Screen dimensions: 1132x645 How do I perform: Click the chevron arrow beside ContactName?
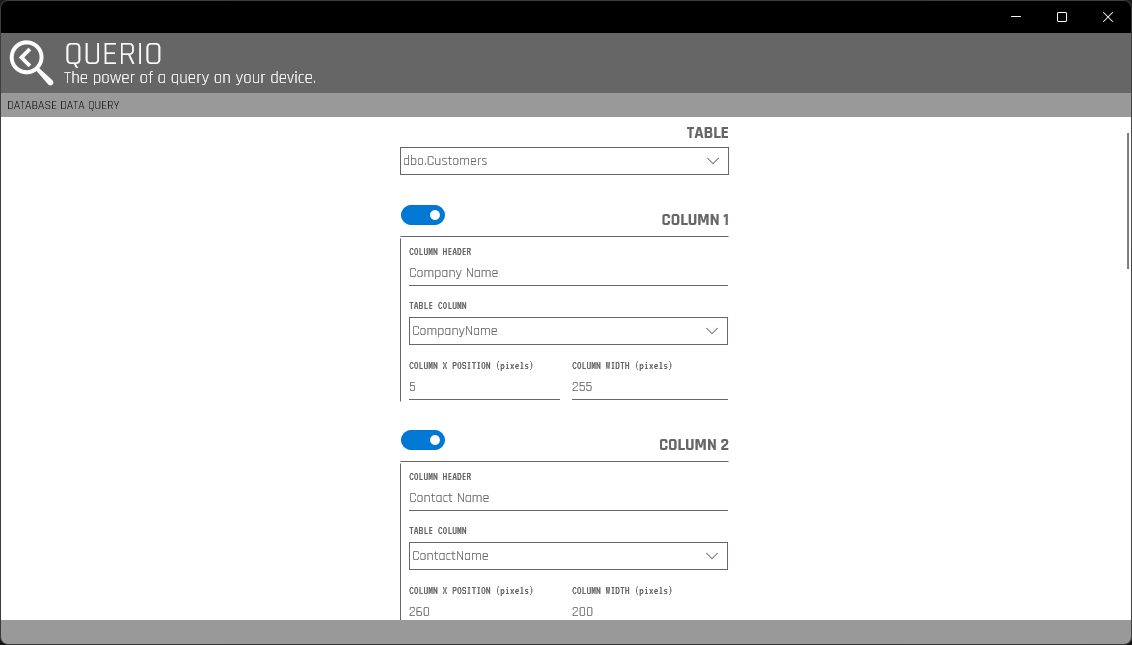[712, 556]
